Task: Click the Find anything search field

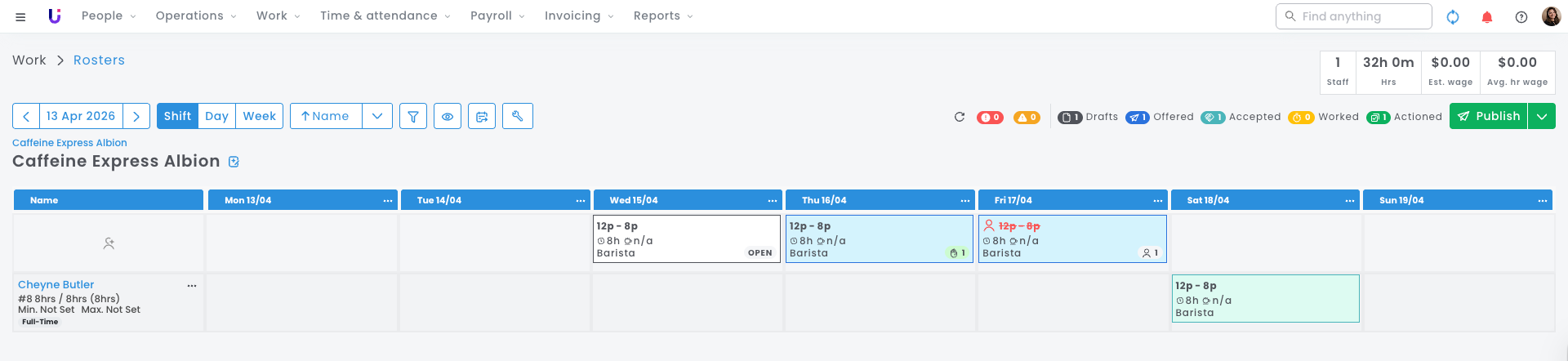Action: coord(1361,16)
